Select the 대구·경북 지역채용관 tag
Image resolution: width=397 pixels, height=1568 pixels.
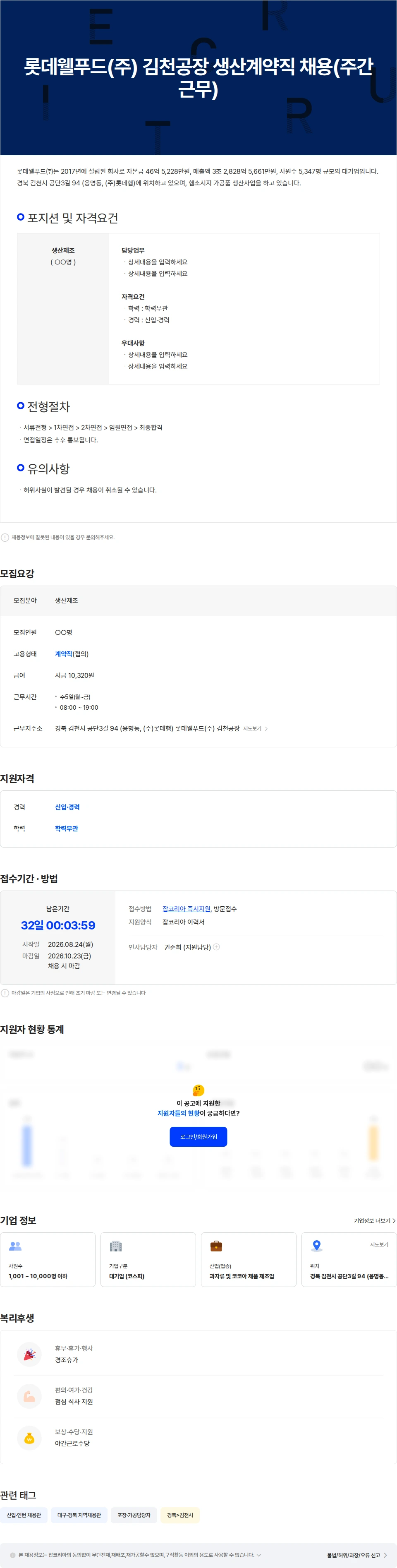(x=79, y=1515)
